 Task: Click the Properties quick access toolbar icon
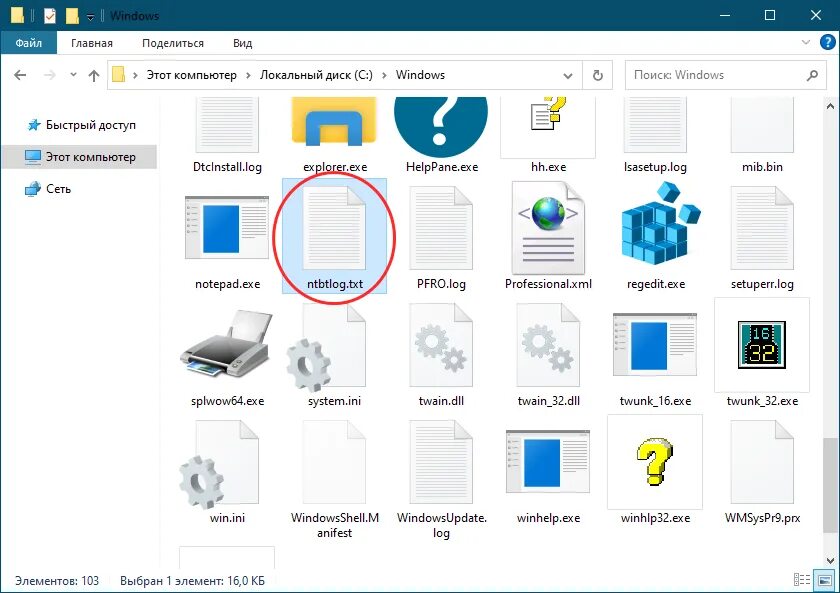[x=49, y=16]
